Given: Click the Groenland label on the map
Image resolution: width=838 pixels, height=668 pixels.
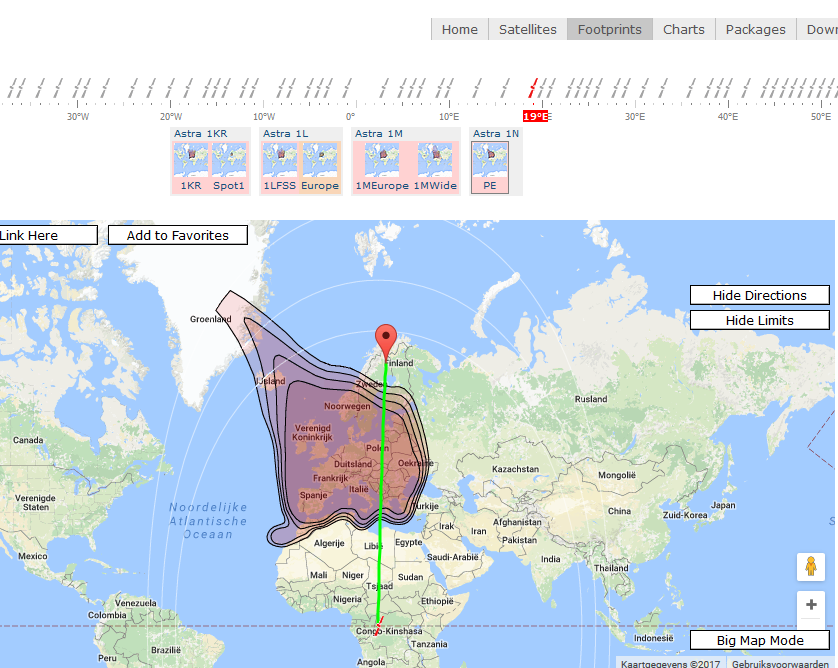Looking at the screenshot, I should (x=211, y=319).
